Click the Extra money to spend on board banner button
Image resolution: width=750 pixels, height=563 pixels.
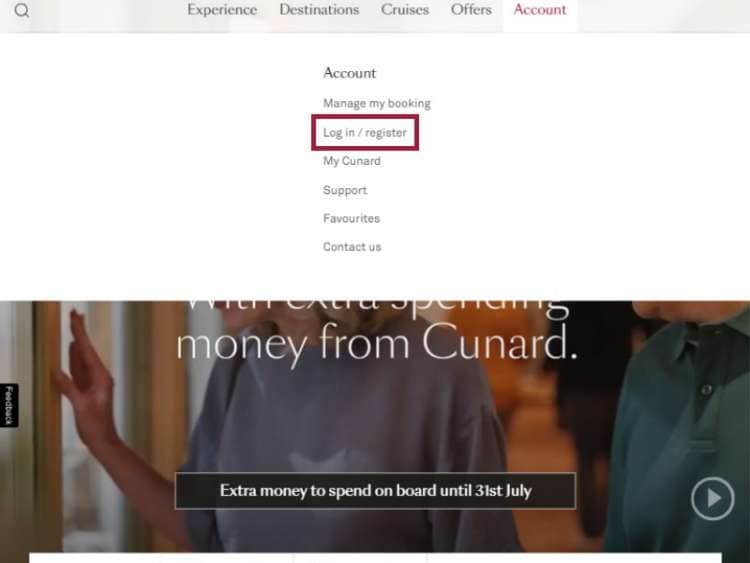[x=375, y=491]
